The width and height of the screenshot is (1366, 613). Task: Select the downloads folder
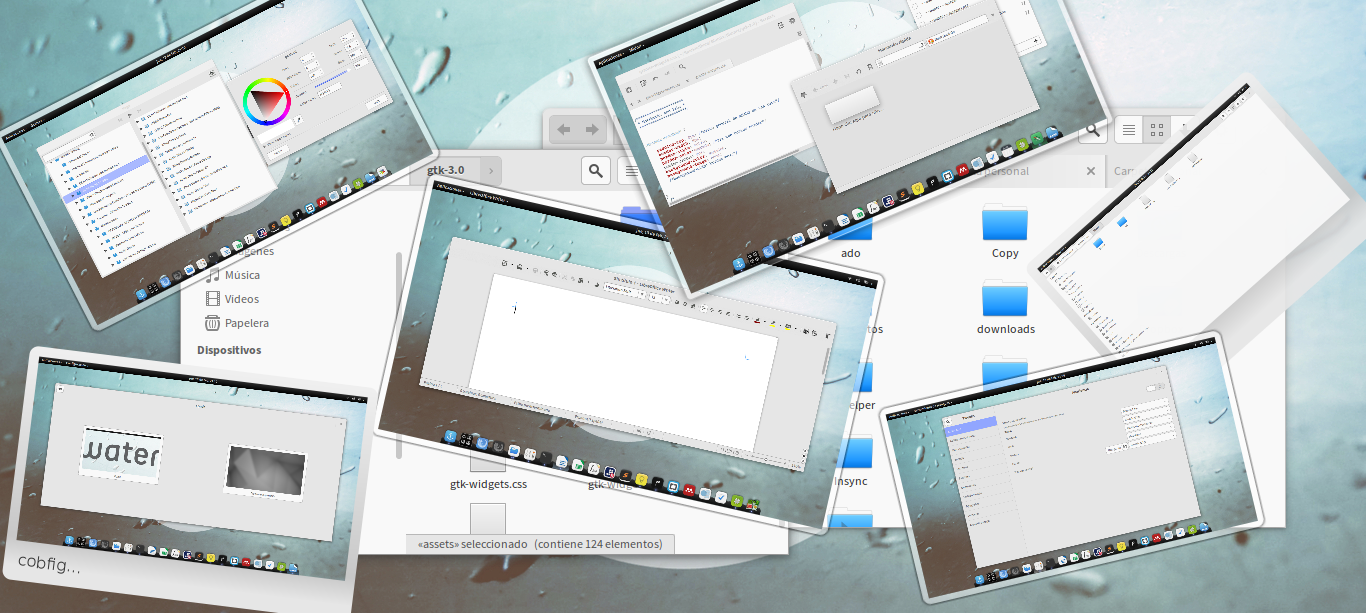[1005, 307]
